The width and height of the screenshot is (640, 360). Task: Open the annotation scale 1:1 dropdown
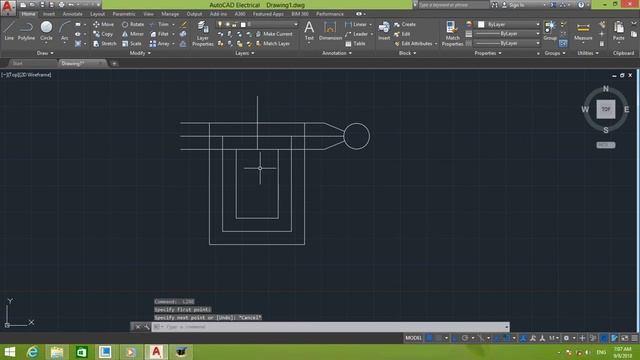[x=554, y=338]
